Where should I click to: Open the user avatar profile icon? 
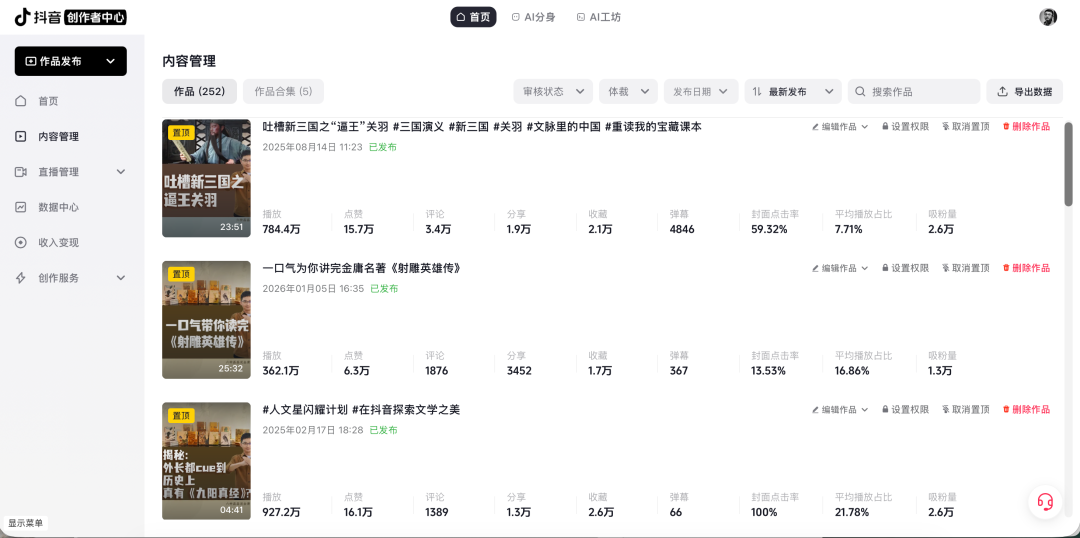1048,17
